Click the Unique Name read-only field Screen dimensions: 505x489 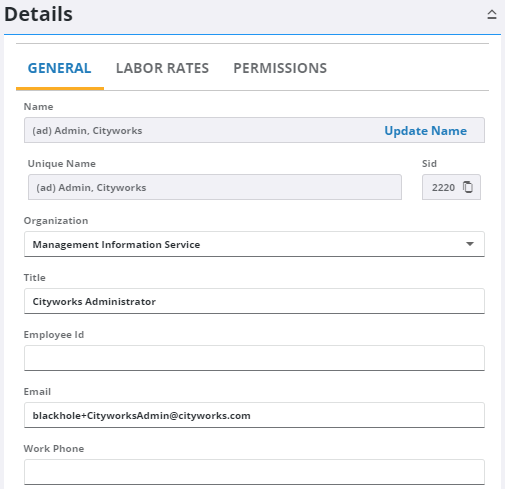point(215,187)
